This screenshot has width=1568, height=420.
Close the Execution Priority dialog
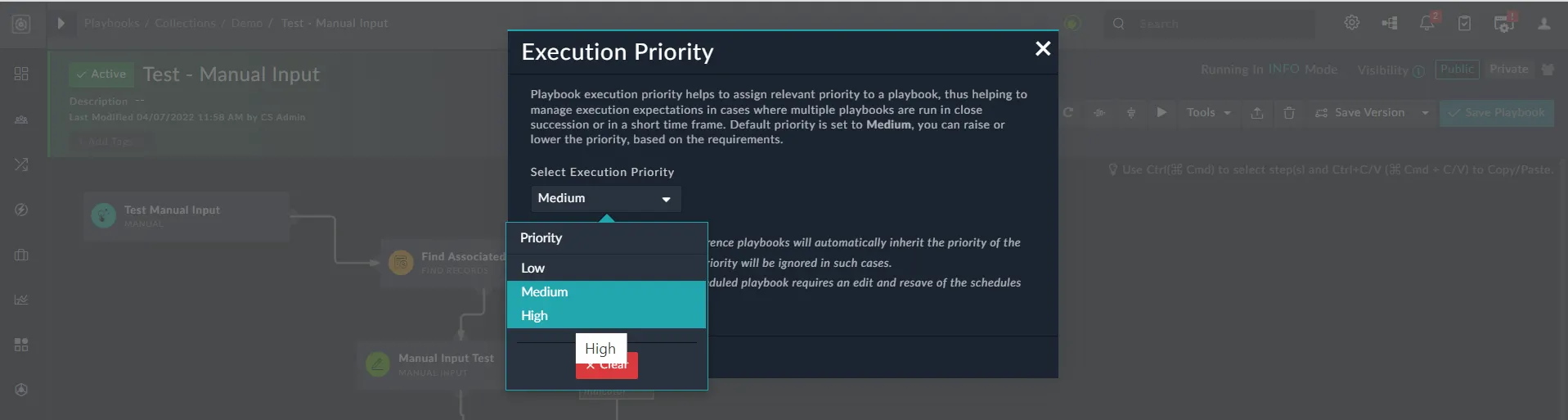click(x=1043, y=49)
